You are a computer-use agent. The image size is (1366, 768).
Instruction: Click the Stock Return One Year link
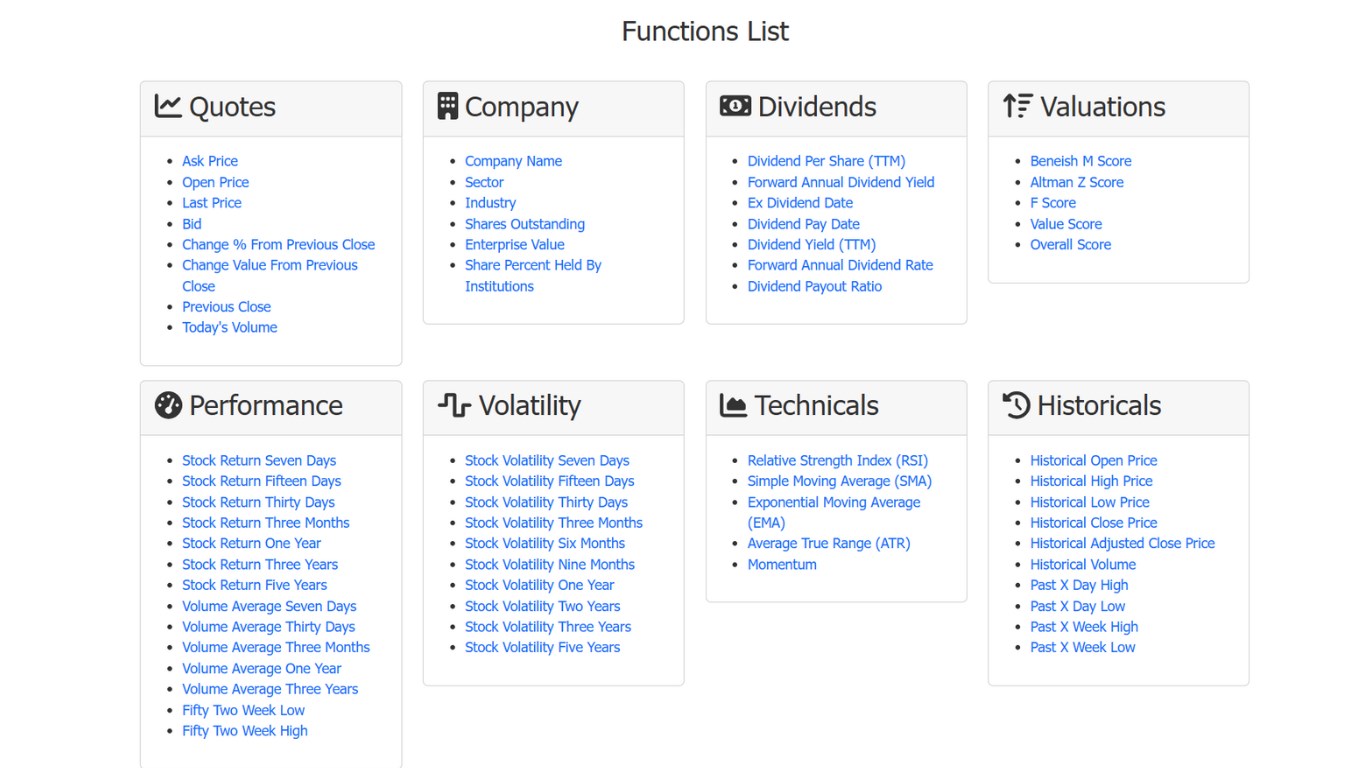click(252, 544)
